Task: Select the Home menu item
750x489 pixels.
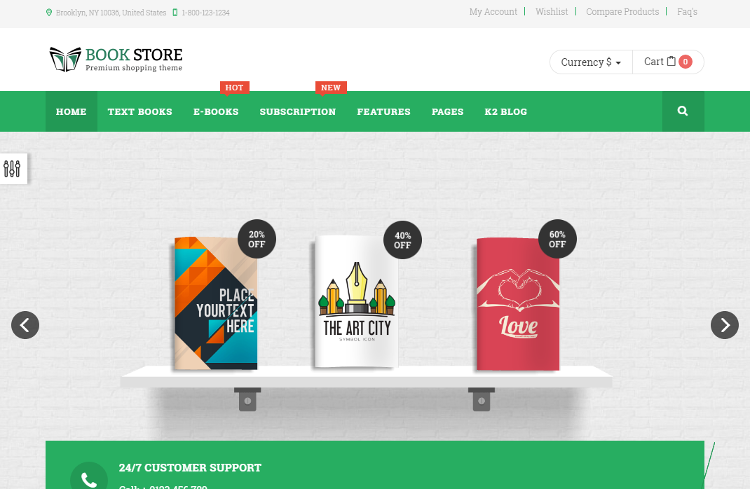Action: tap(71, 111)
